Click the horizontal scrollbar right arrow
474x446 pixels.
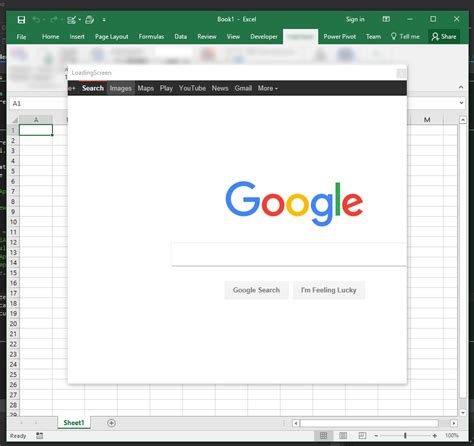tap(454, 423)
